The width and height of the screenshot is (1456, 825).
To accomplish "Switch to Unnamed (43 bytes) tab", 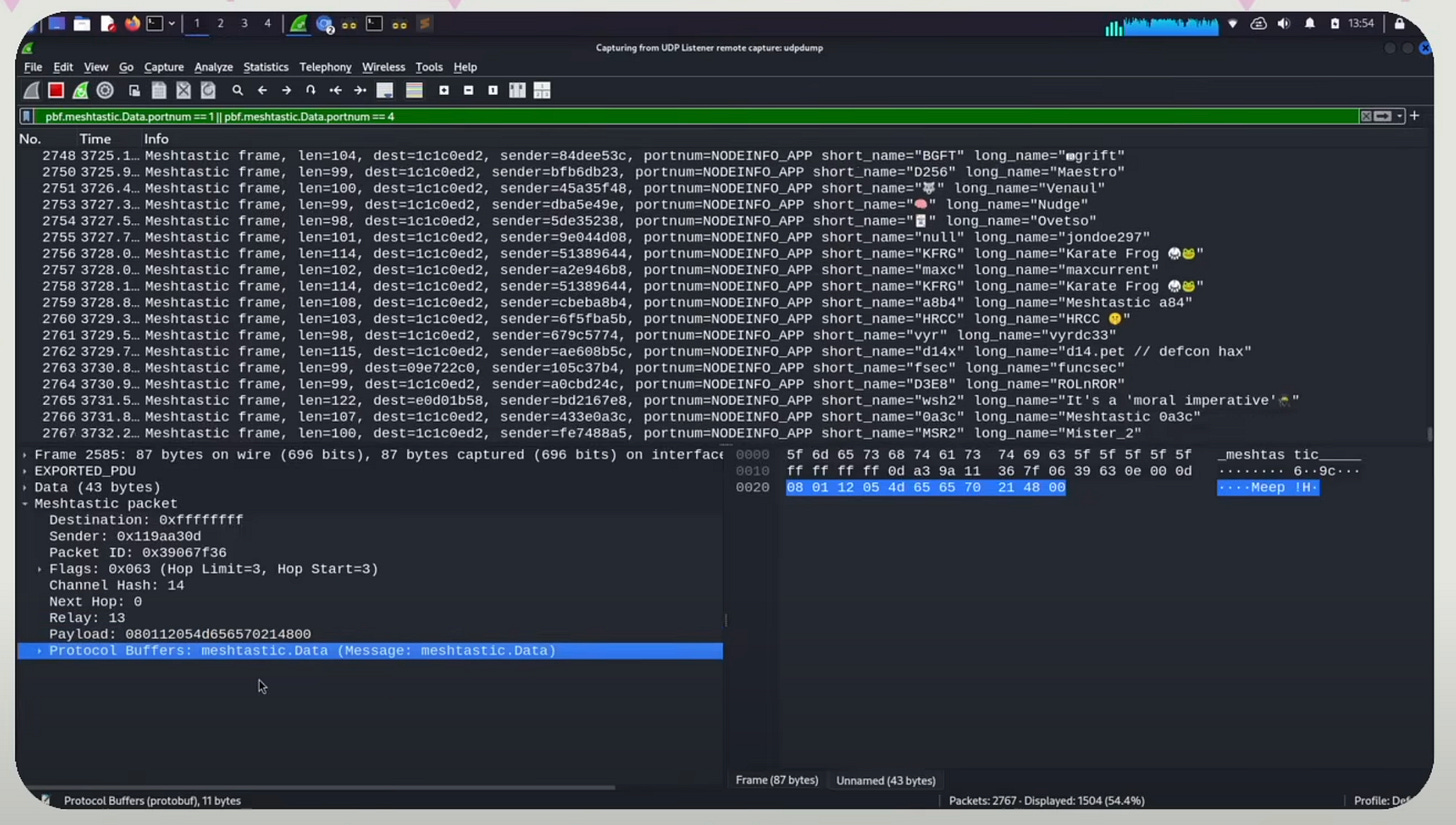I will [886, 780].
